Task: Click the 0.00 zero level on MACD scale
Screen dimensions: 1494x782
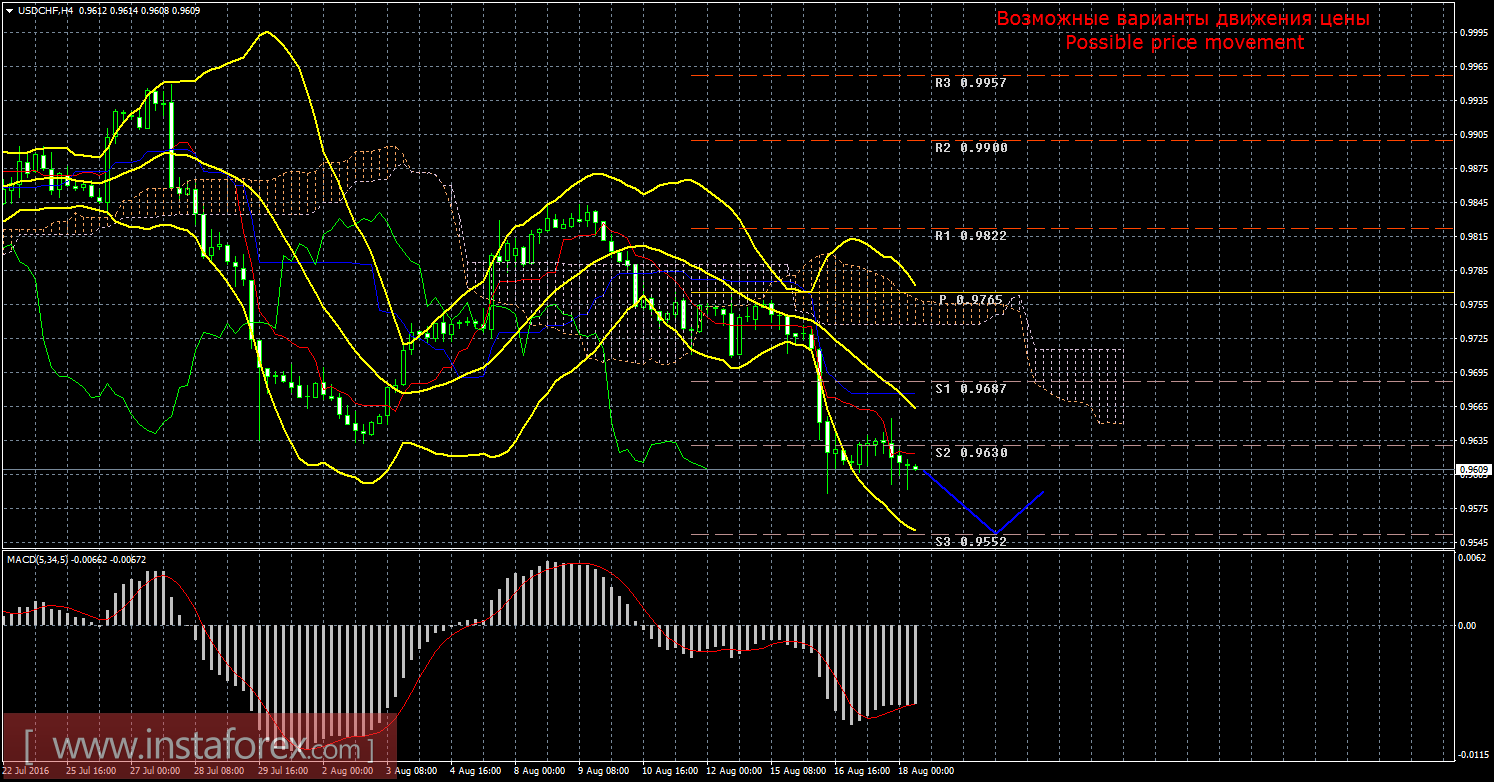Action: point(1466,625)
